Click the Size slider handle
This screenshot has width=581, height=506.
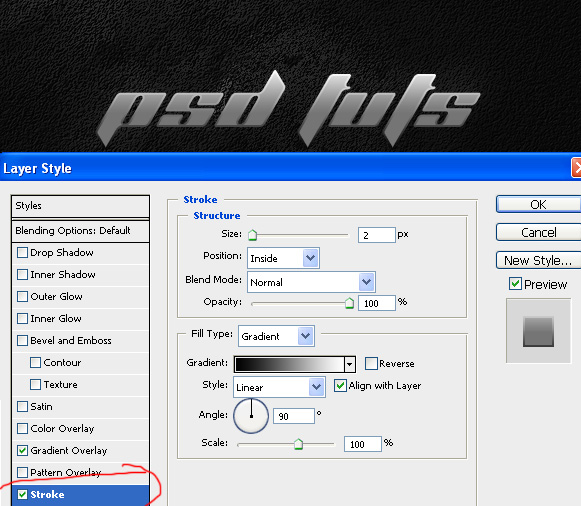(252, 235)
